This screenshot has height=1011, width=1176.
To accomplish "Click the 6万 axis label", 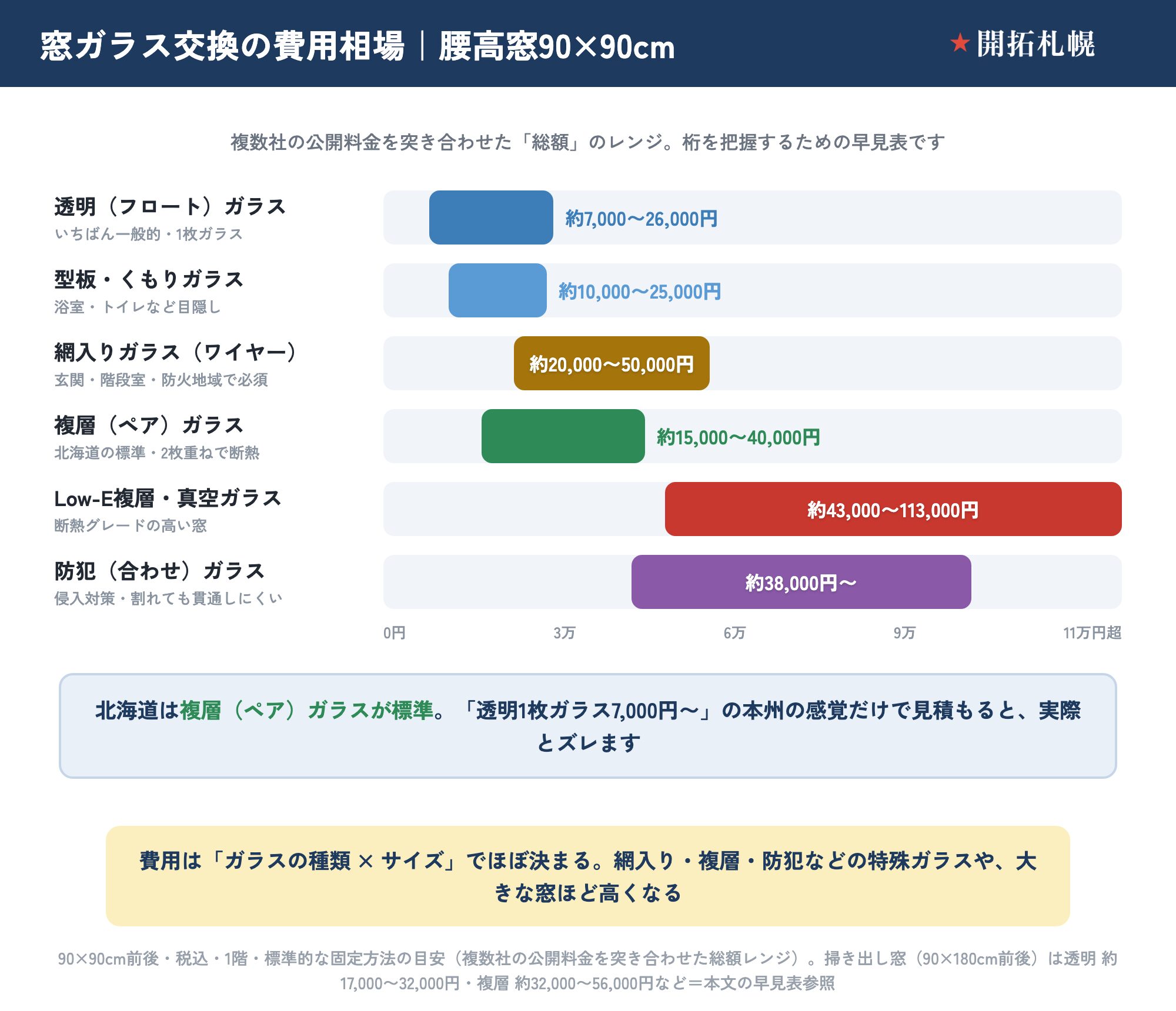I will coord(734,633).
